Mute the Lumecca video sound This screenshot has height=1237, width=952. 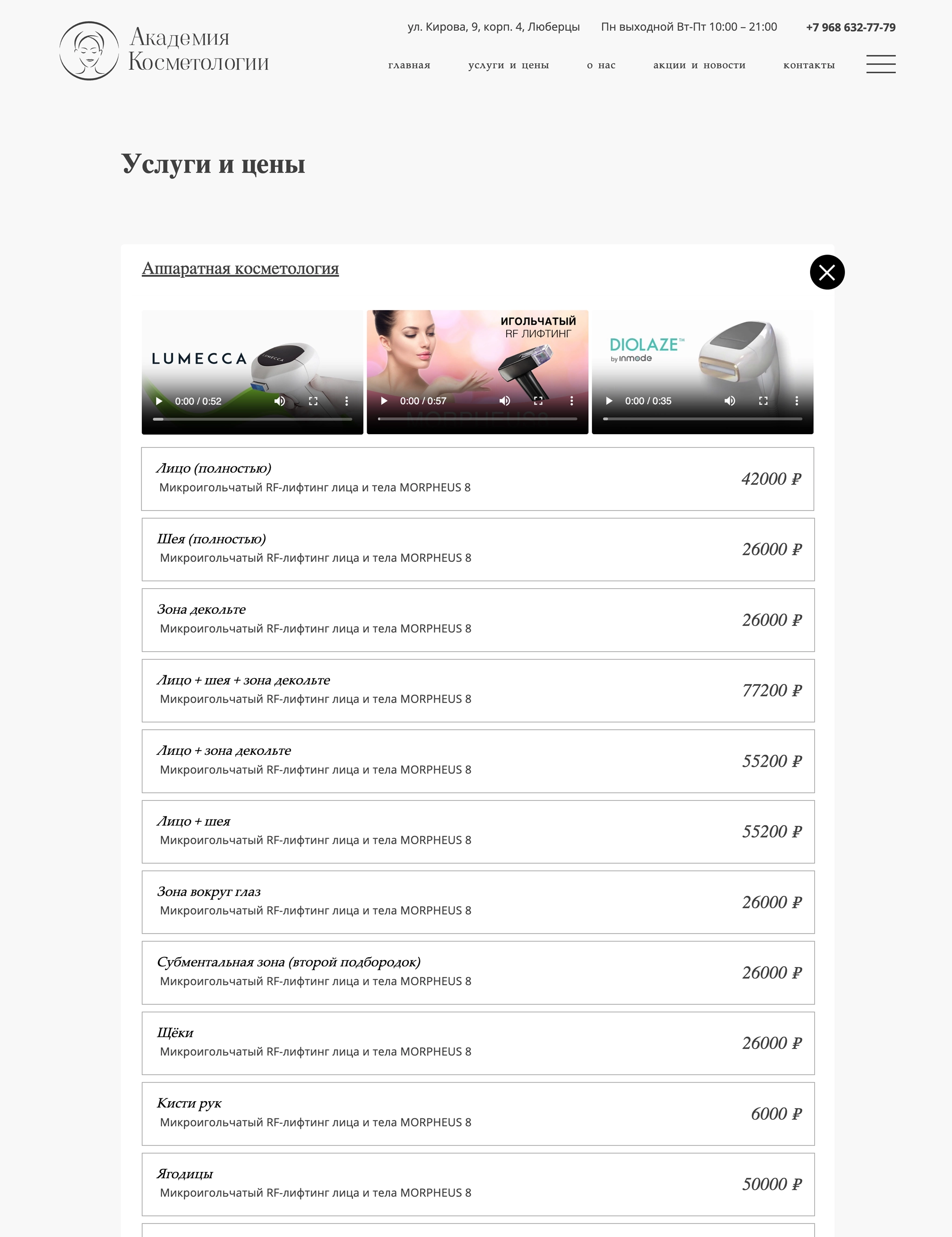[279, 401]
